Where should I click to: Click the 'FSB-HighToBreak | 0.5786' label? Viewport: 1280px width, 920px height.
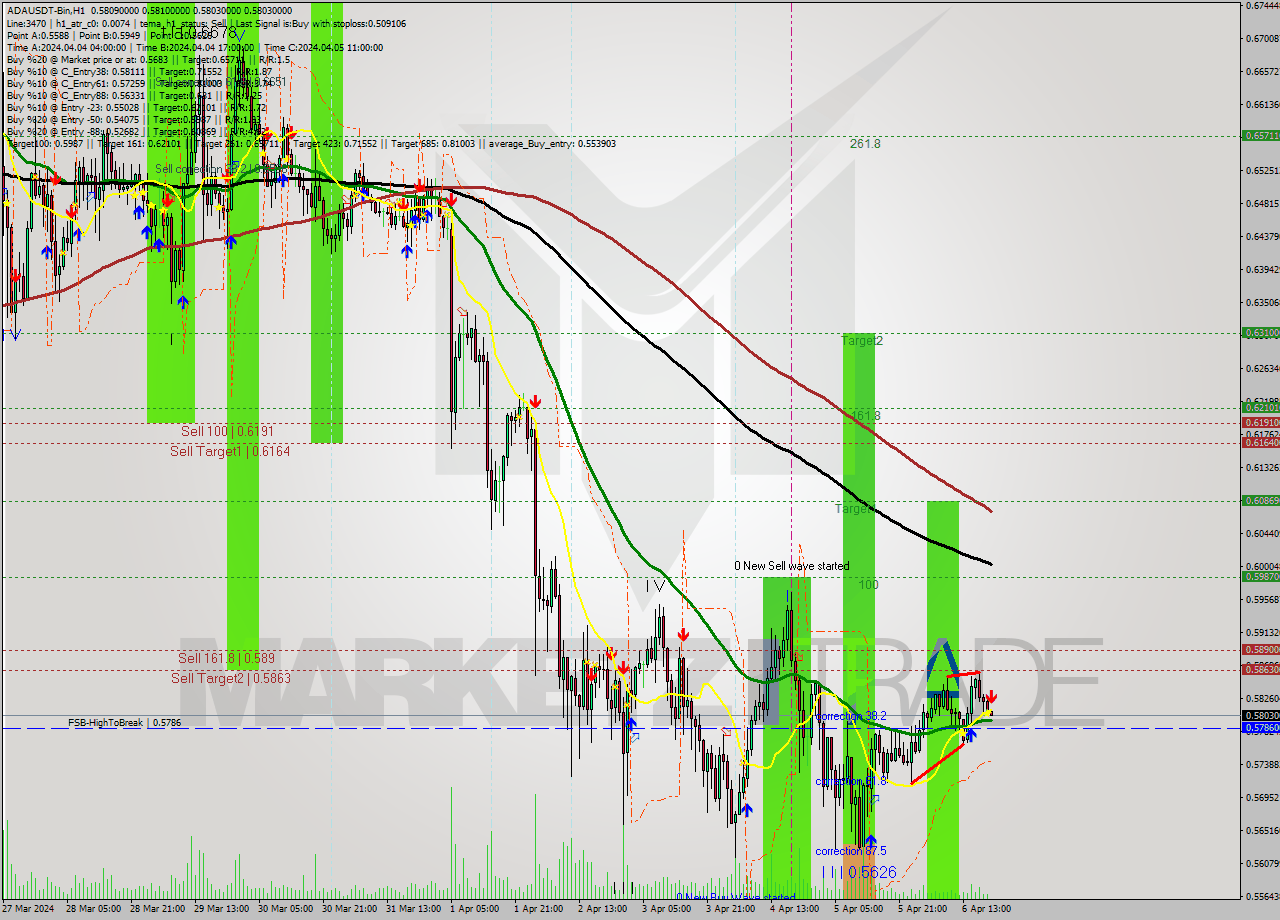124,721
